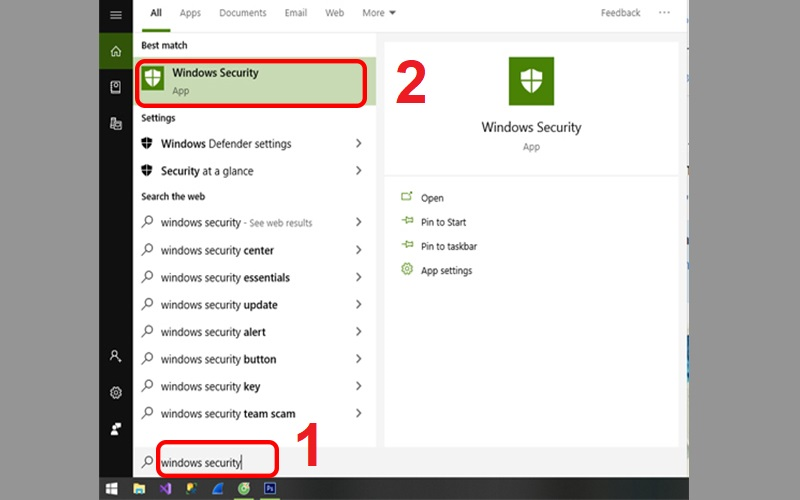Click the search box containing windows security
The width and height of the screenshot is (800, 500).
coord(210,462)
